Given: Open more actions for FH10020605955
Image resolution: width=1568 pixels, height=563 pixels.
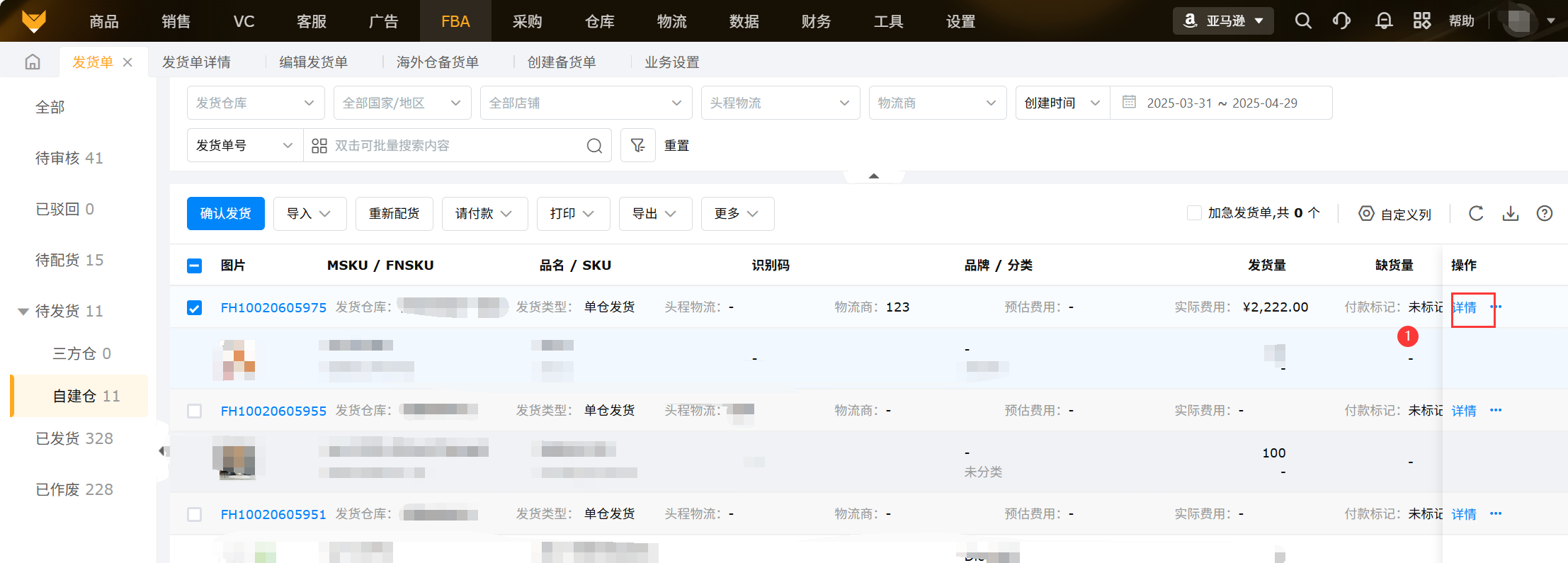Looking at the screenshot, I should coord(1496,410).
